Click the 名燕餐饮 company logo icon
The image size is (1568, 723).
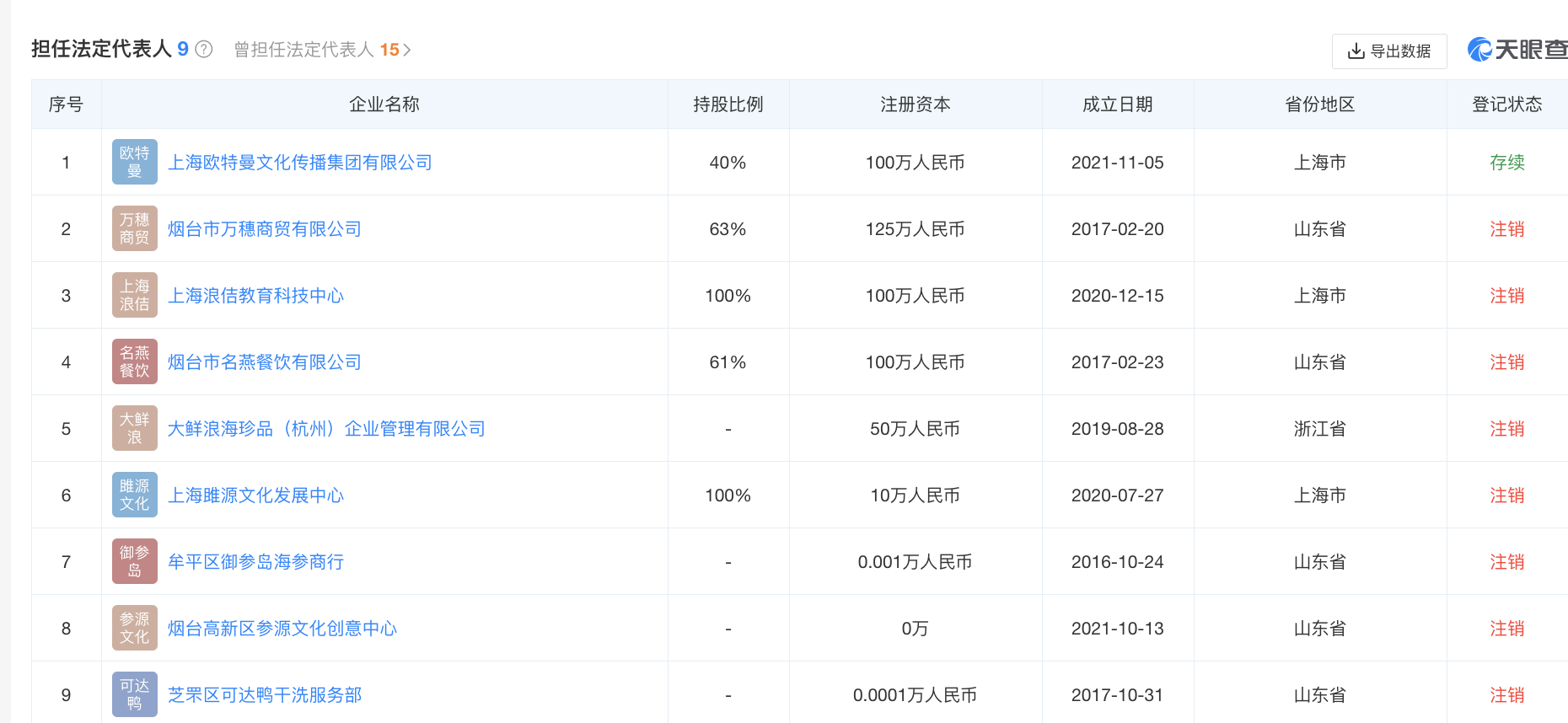(134, 362)
